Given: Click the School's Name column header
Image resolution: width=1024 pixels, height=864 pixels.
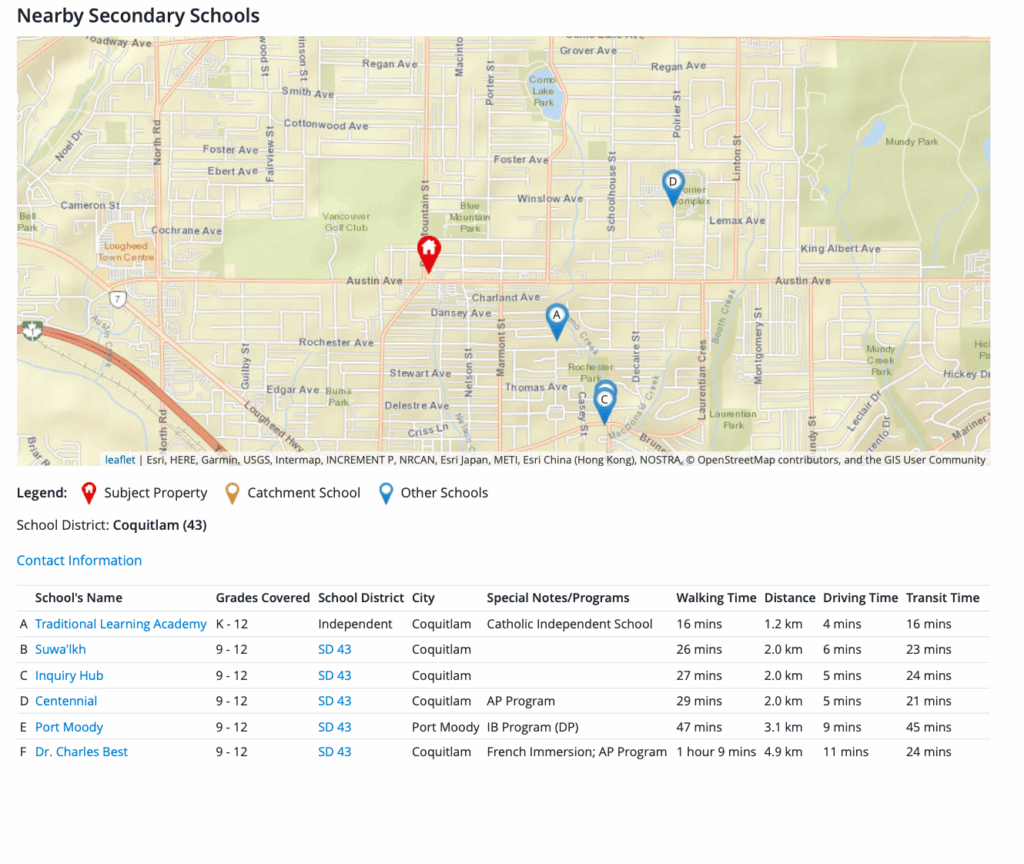Looking at the screenshot, I should 78,598.
